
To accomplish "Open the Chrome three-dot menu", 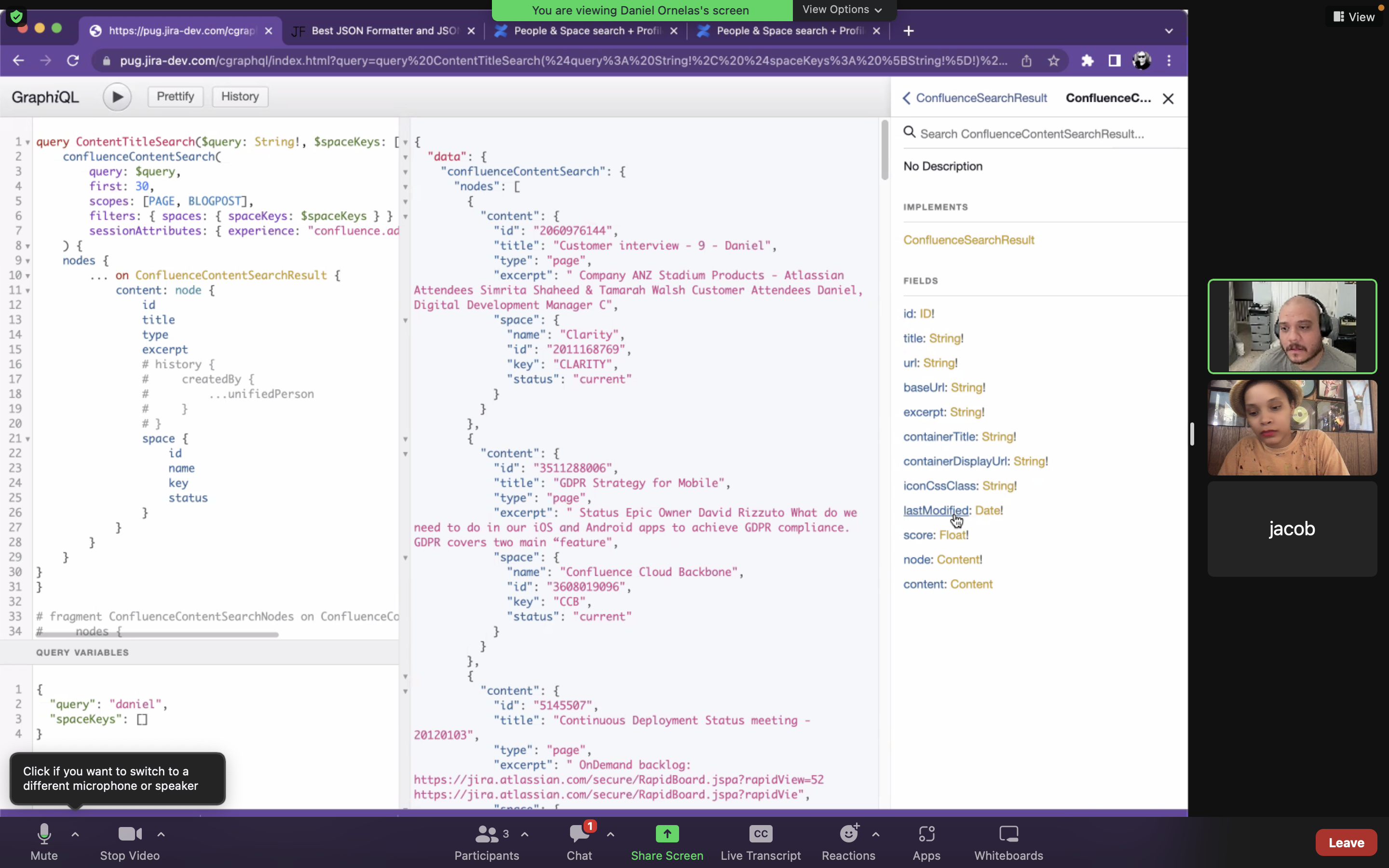I will point(1169,61).
